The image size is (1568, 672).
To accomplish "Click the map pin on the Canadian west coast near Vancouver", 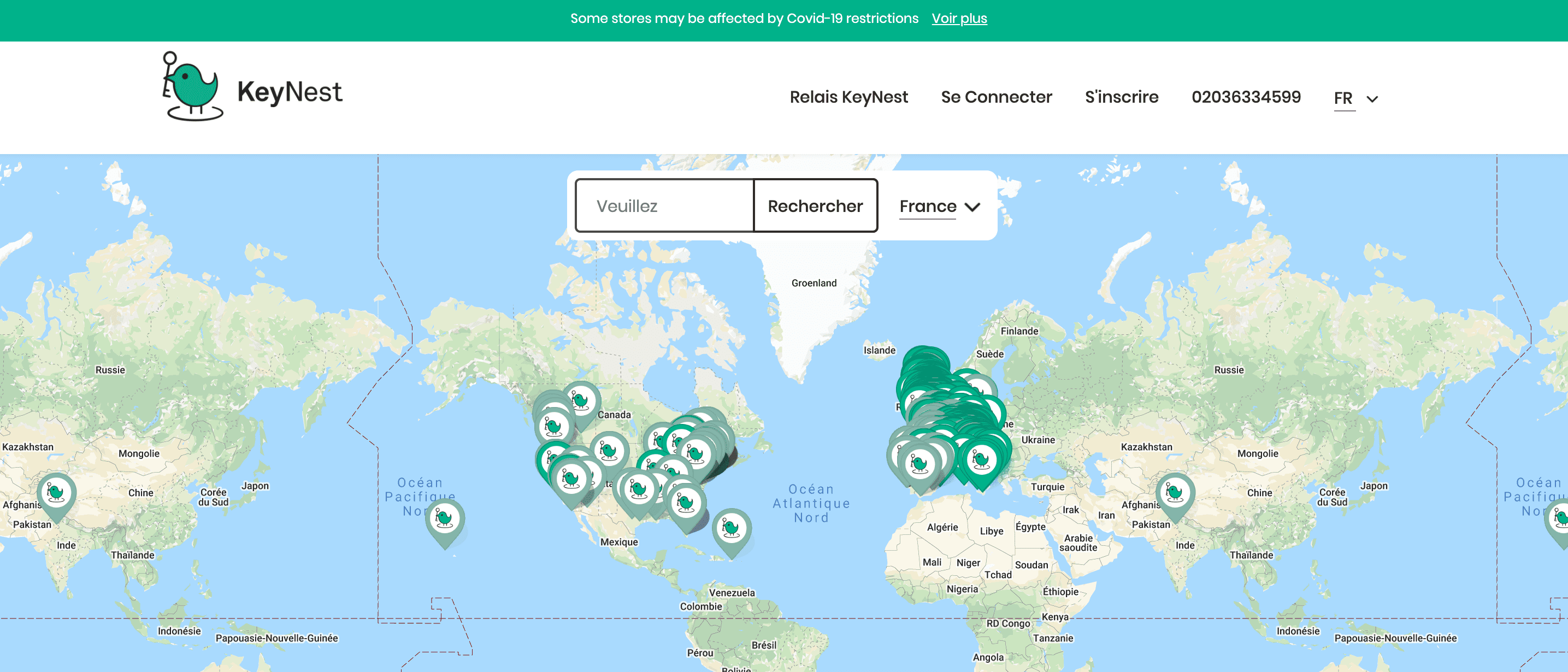I will 553,431.
